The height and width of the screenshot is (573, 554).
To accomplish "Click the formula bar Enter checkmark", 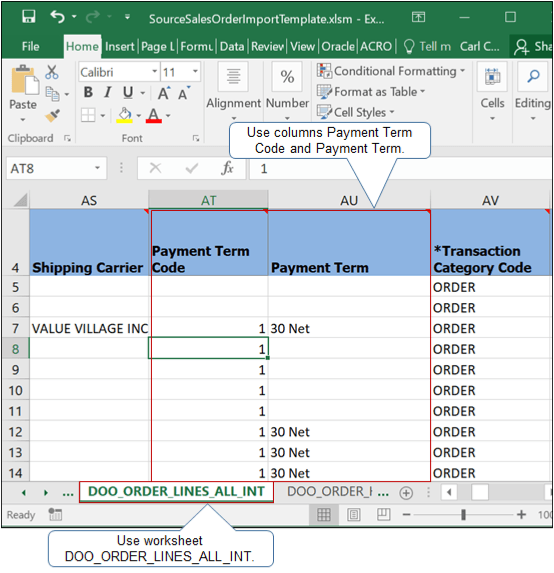I will [x=191, y=168].
